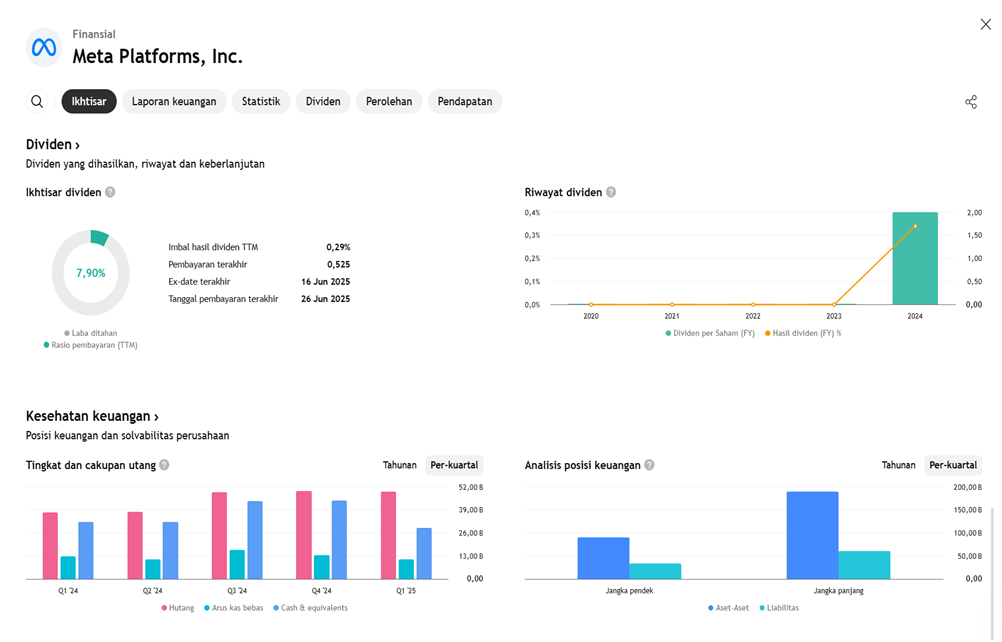The width and height of the screenshot is (1002, 642).
Task: Click the Jangka panjang axis label
Action: click(x=838, y=591)
